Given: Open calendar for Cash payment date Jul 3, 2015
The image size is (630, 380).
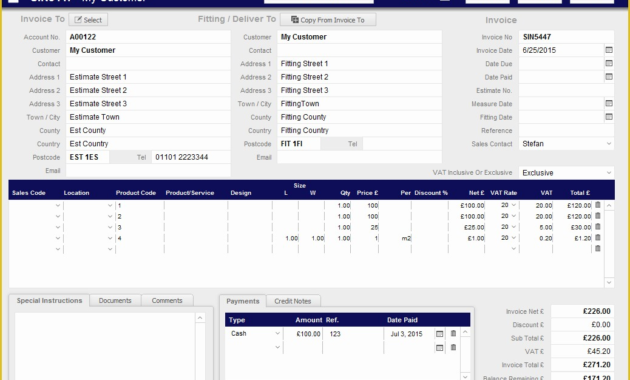Looking at the screenshot, I should coord(440,334).
